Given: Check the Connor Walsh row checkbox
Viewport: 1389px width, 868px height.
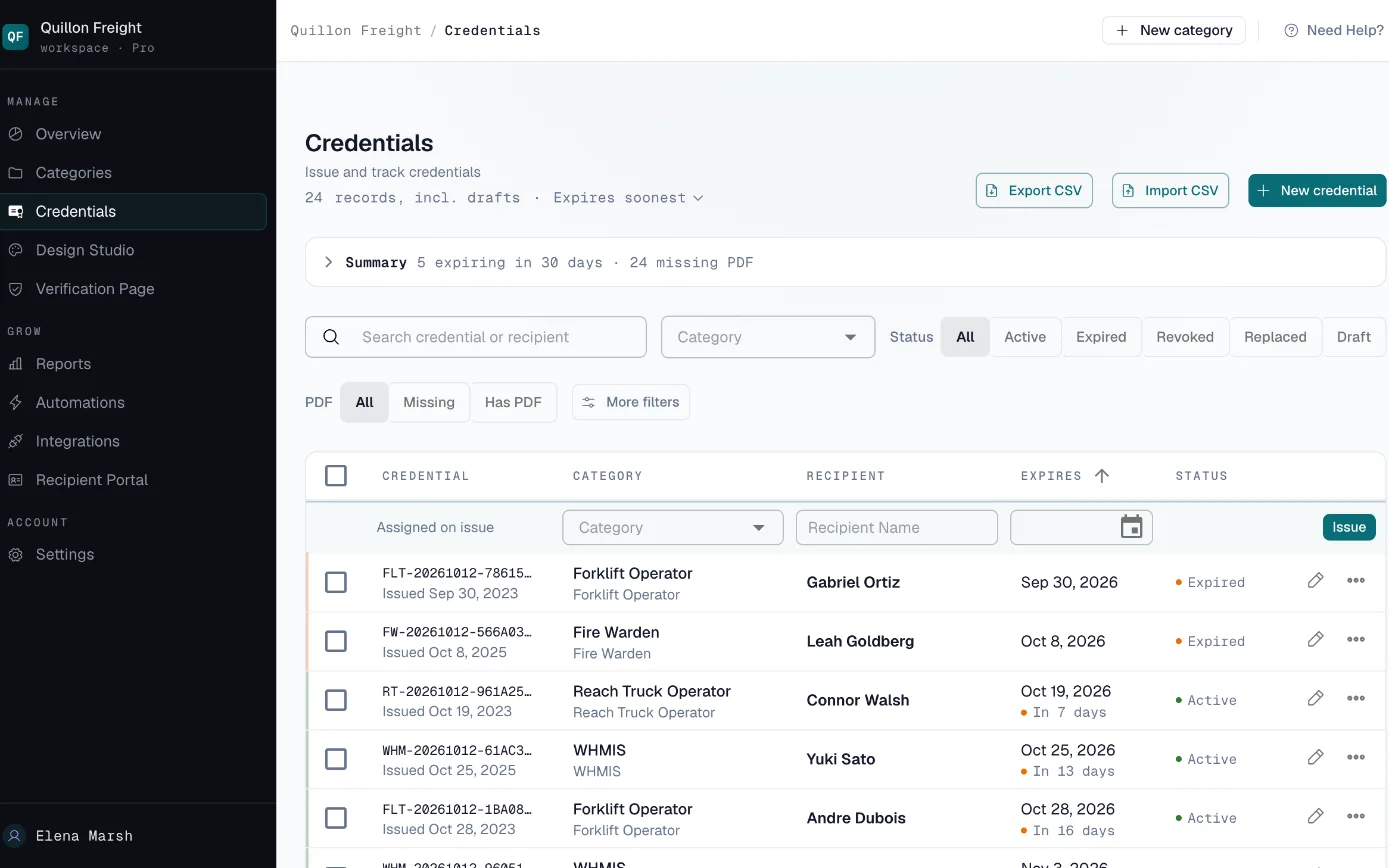Looking at the screenshot, I should tap(336, 700).
